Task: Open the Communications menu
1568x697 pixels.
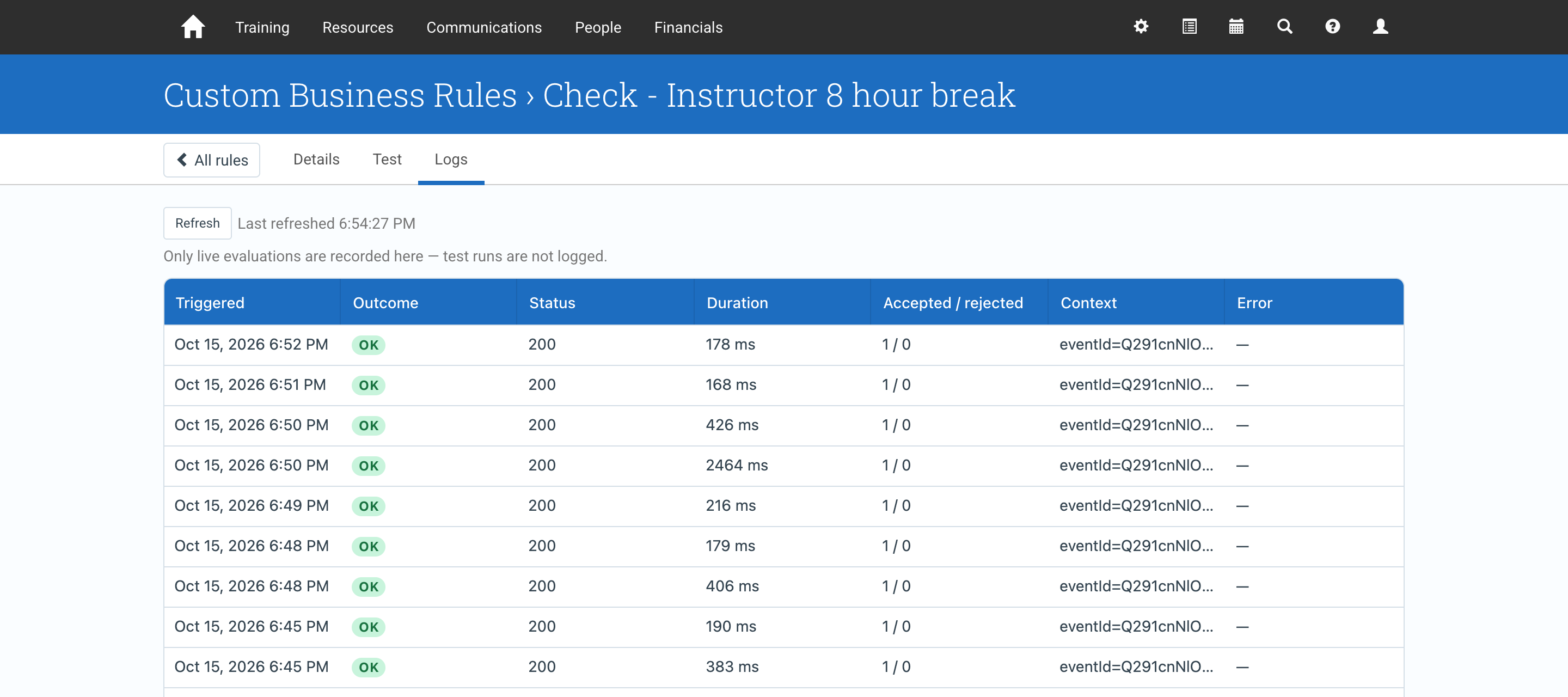Action: pos(484,27)
